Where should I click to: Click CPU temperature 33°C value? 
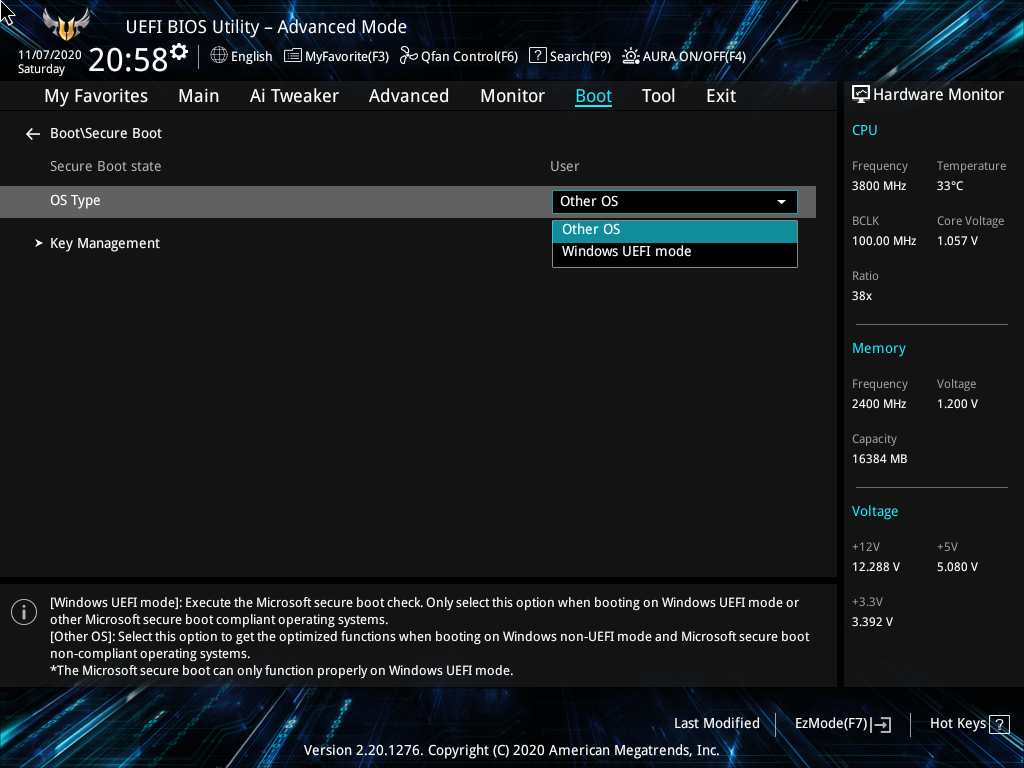pos(950,185)
